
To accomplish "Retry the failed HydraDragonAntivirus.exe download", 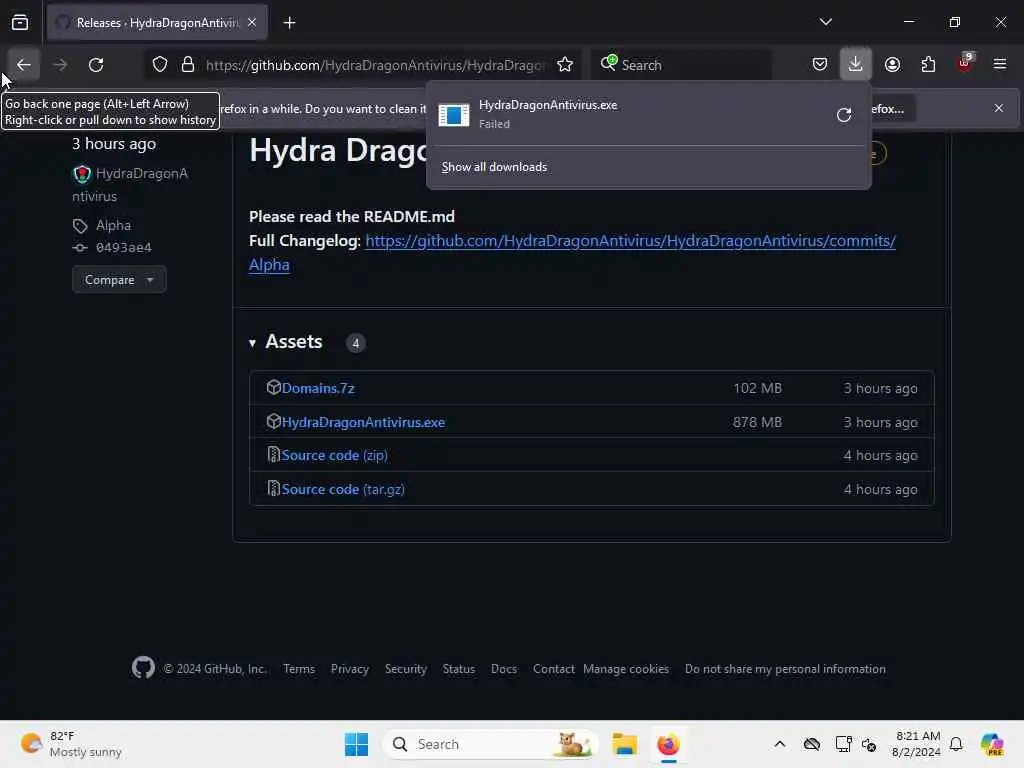I will [844, 115].
